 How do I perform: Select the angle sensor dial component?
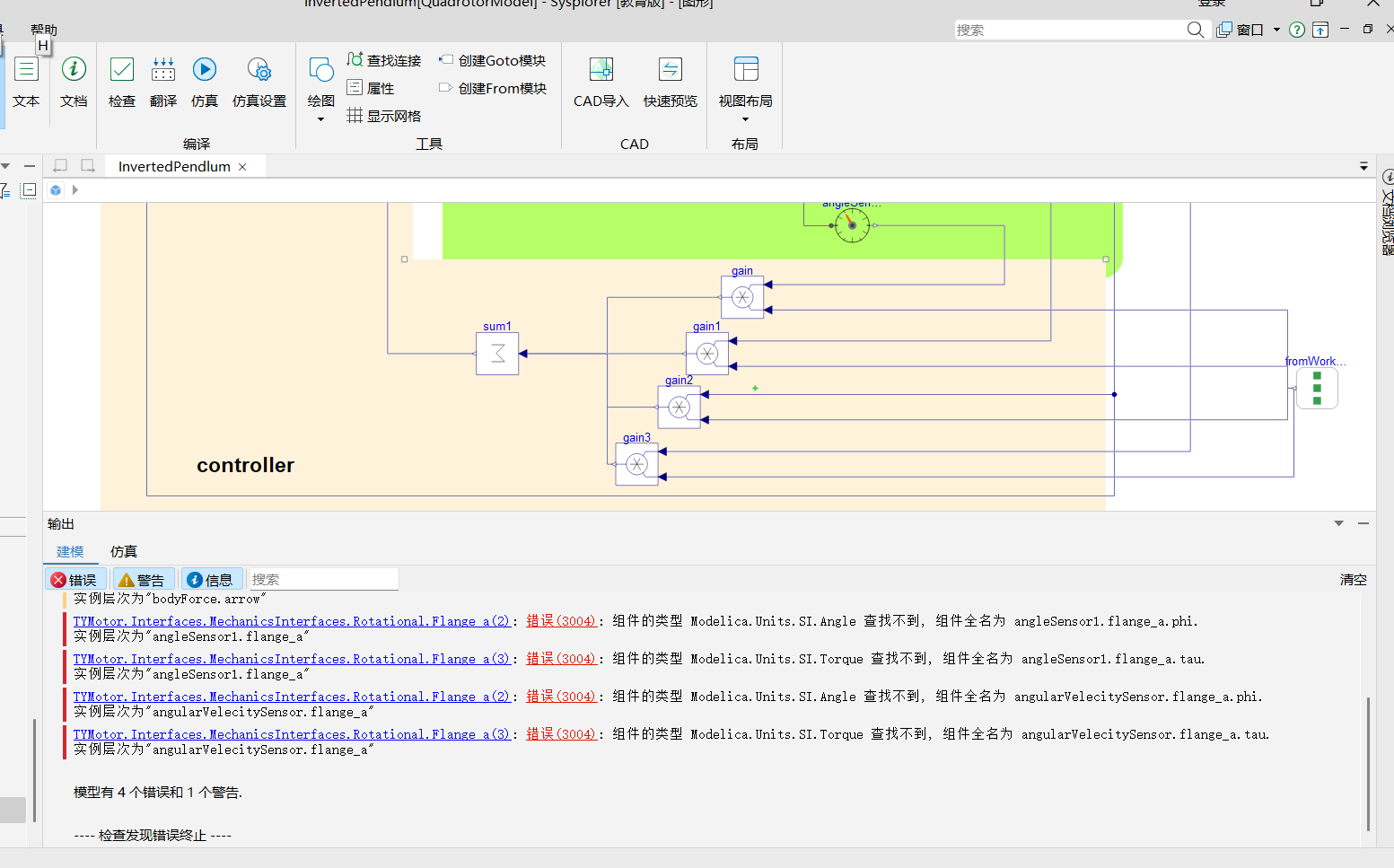point(852,225)
